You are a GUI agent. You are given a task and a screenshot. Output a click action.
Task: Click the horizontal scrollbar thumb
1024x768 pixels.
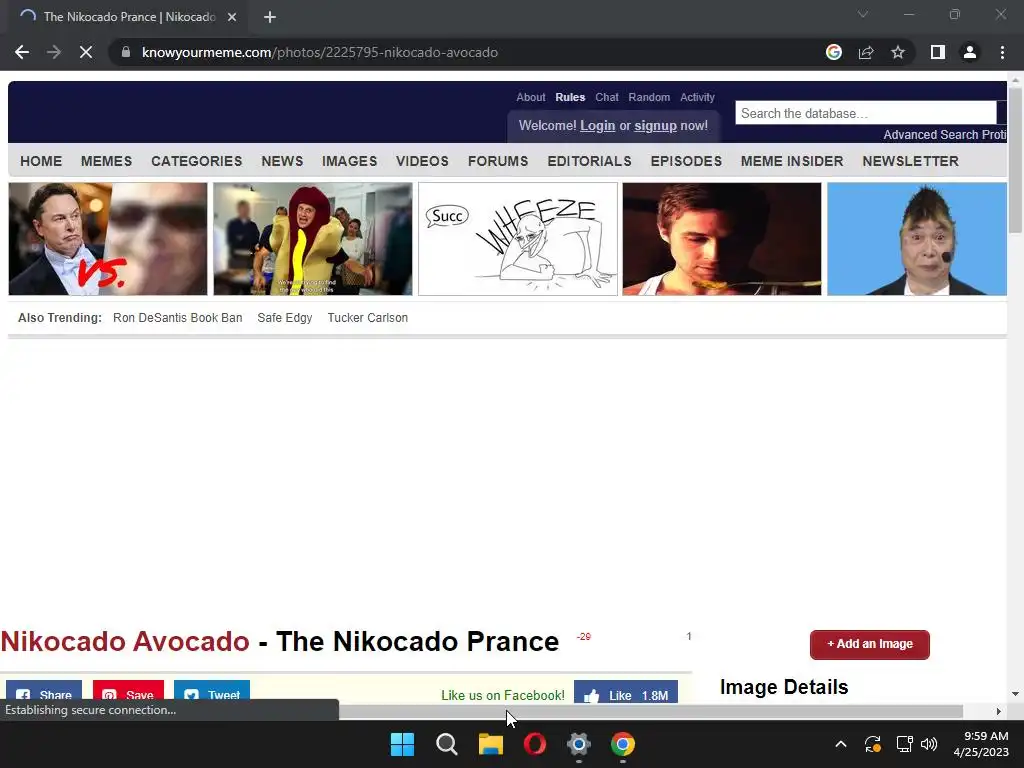(650, 711)
